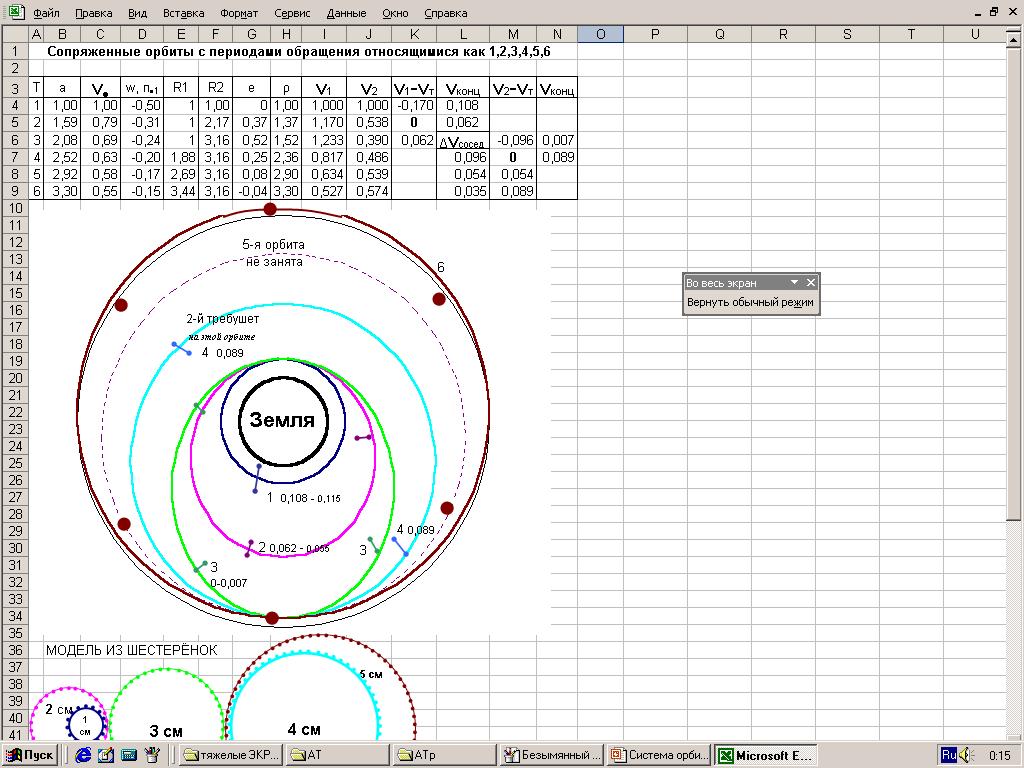Click the Select All corner box
Screen dimensions: 1024x768
click(x=14, y=34)
